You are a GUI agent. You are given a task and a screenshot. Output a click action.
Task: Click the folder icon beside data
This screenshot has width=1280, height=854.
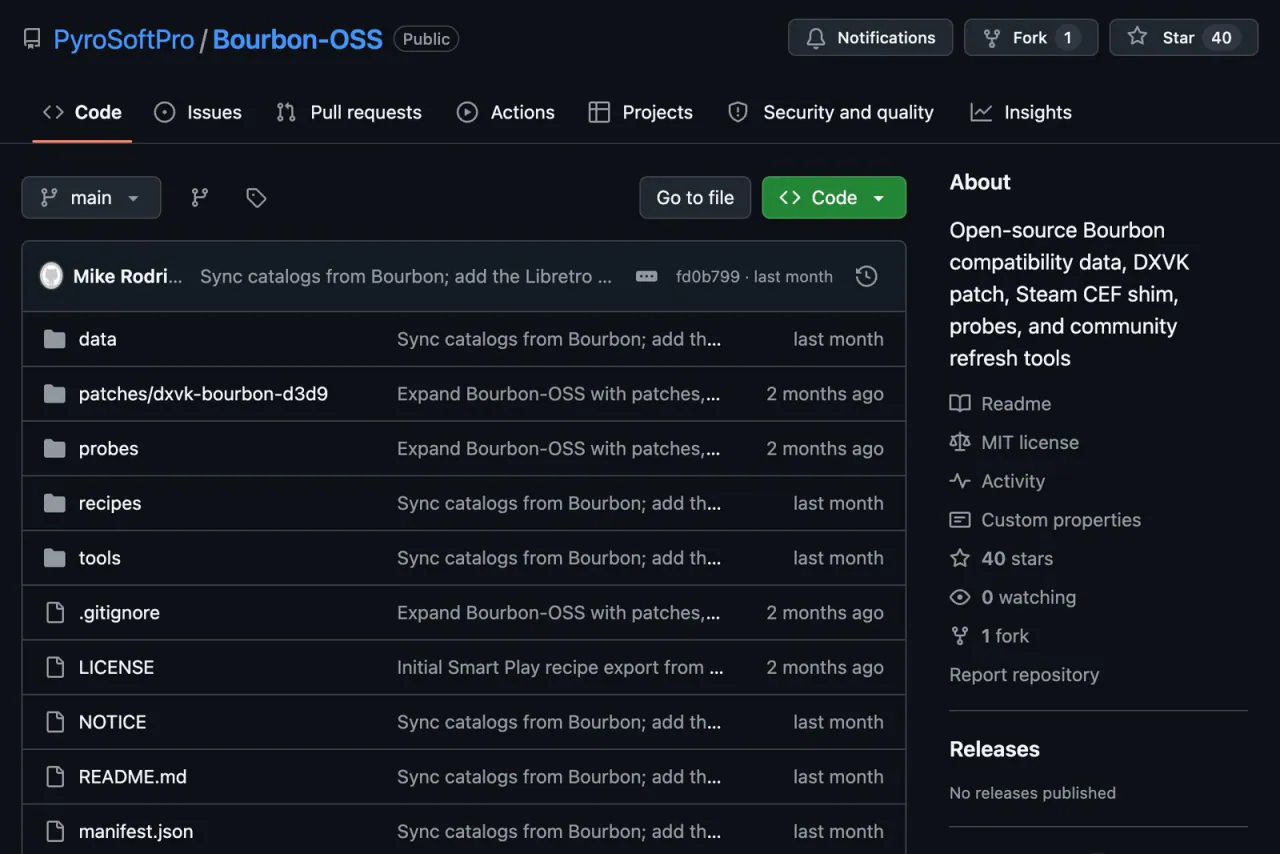tap(55, 339)
